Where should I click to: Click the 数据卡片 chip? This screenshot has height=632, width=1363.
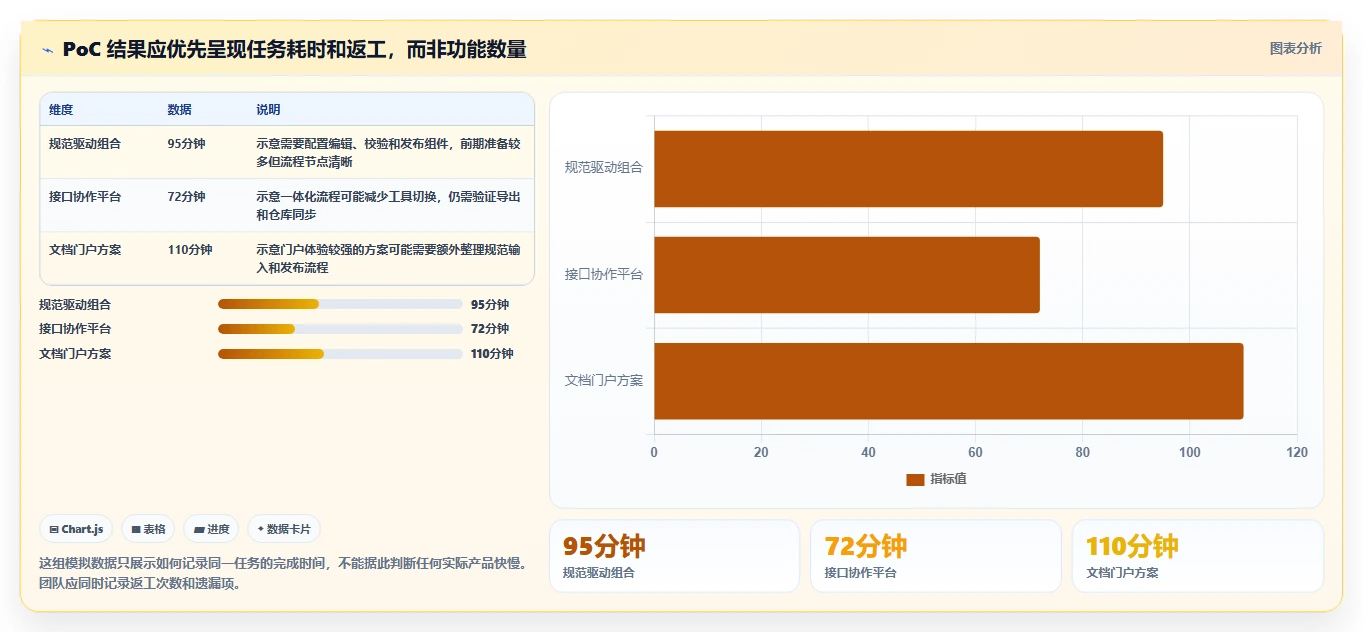(284, 529)
